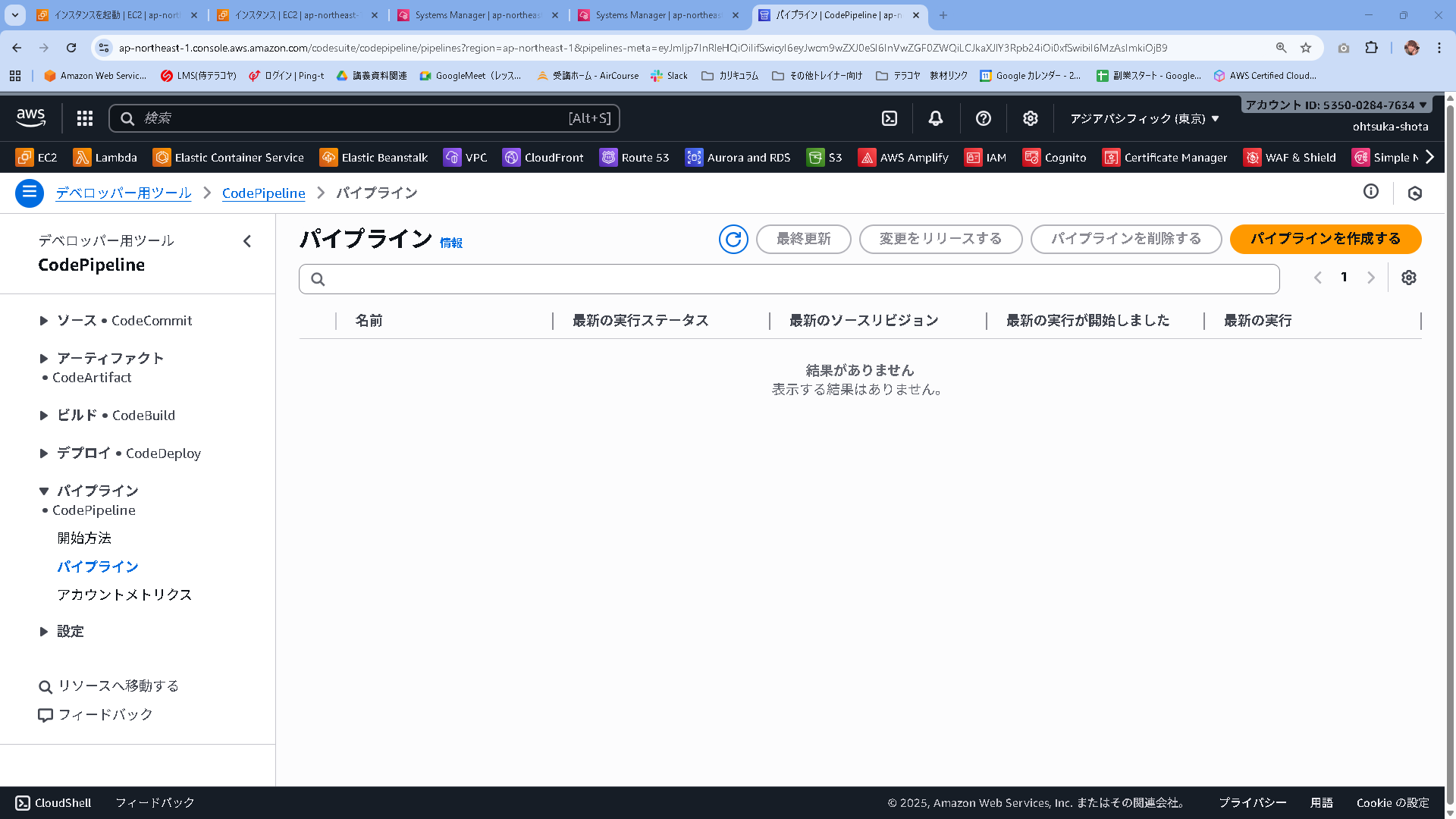Open the AWS services grid menu
The height and width of the screenshot is (819, 1456).
[x=84, y=118]
